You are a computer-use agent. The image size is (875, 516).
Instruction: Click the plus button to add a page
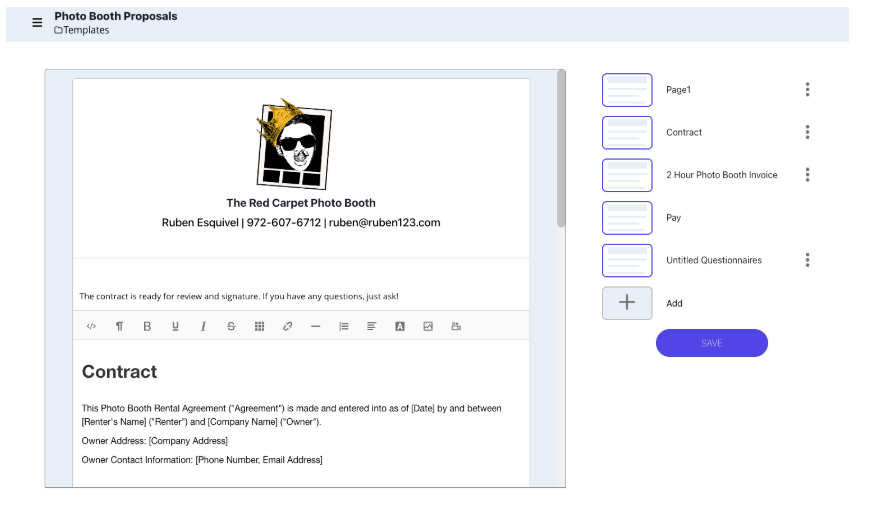(627, 303)
